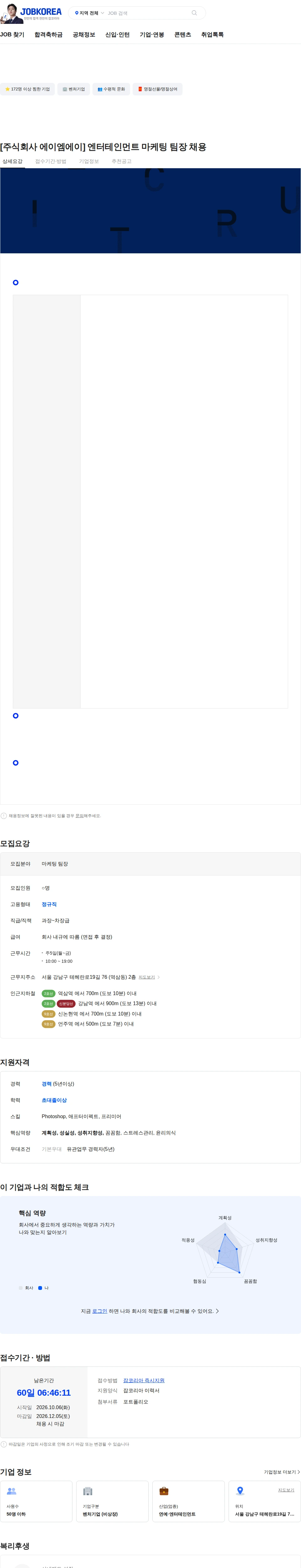Open 지도보기 in the 위치 card

[286, 1490]
